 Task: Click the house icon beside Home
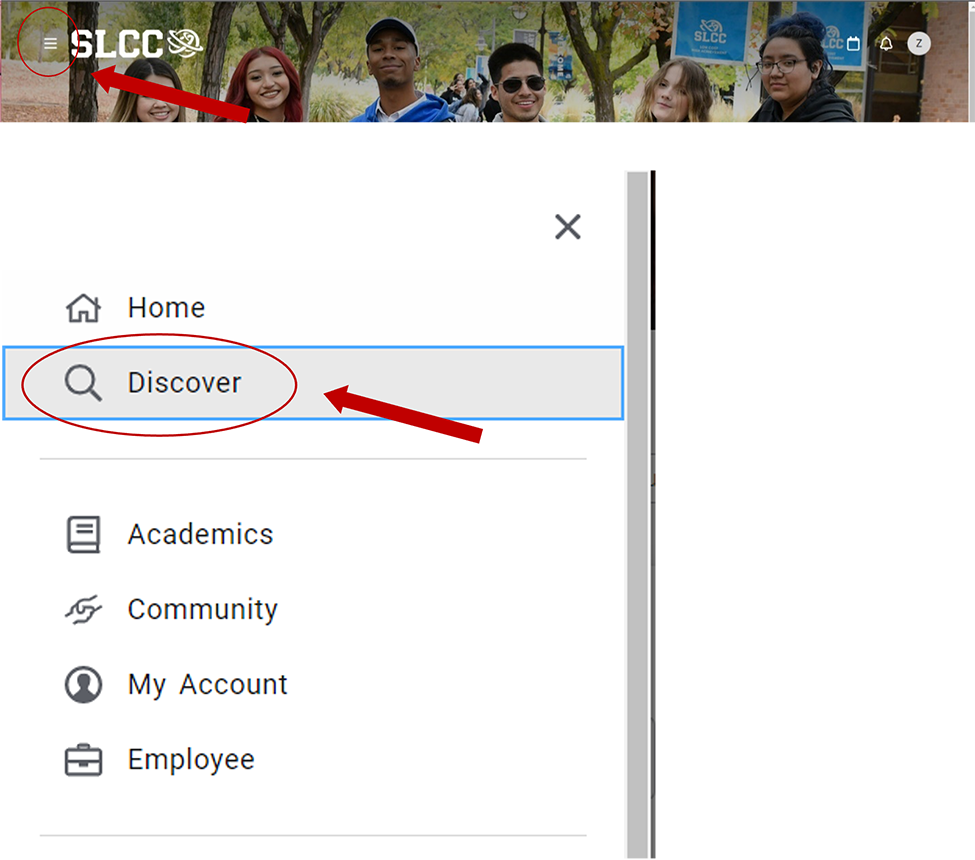pos(83,308)
